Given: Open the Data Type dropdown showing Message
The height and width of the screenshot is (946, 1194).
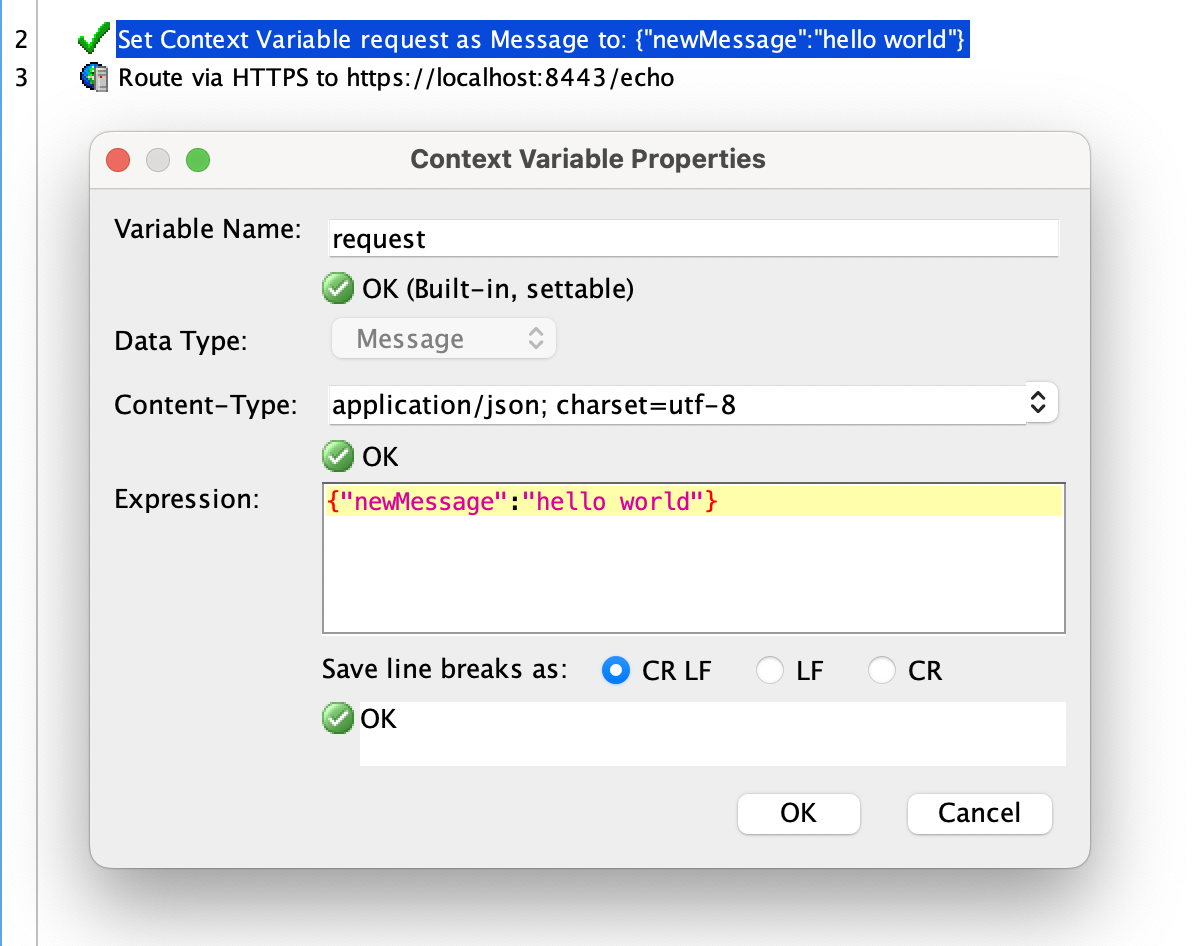Looking at the screenshot, I should 443,338.
